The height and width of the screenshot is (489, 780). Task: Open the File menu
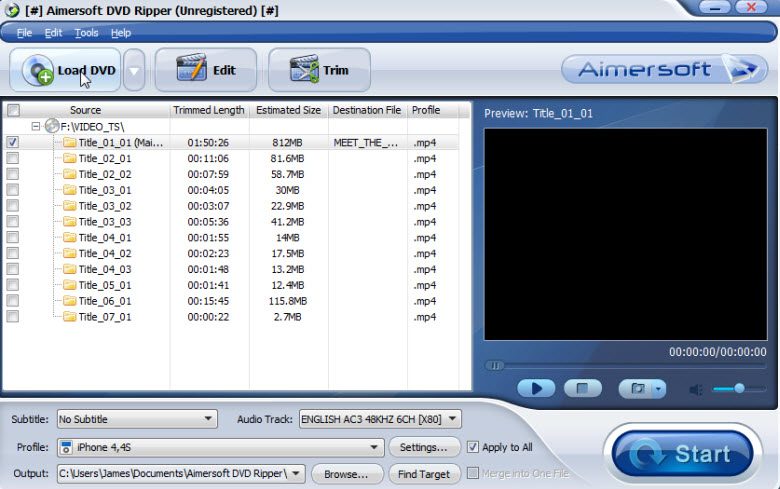(24, 33)
